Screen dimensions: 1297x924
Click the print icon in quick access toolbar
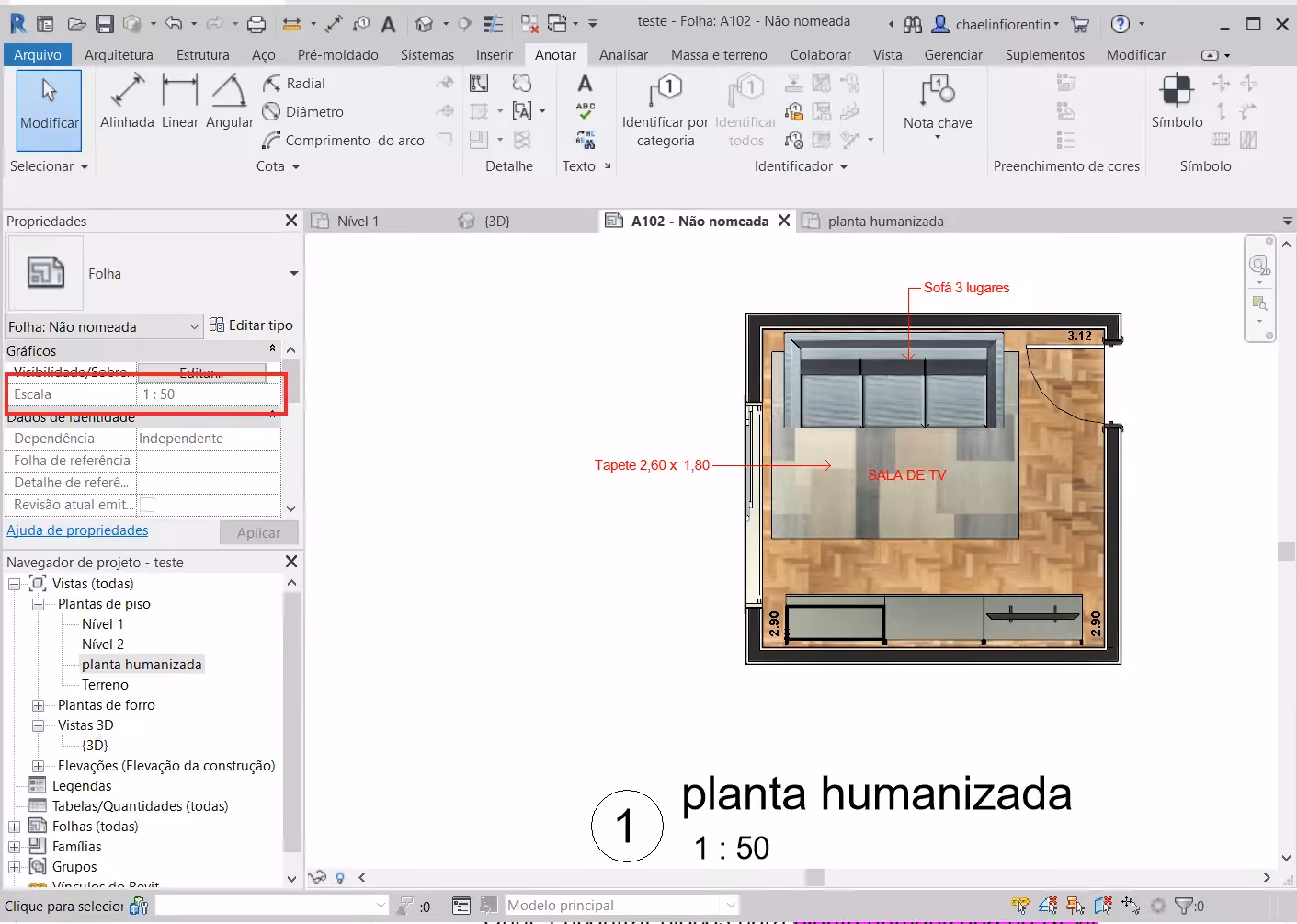pyautogui.click(x=256, y=24)
